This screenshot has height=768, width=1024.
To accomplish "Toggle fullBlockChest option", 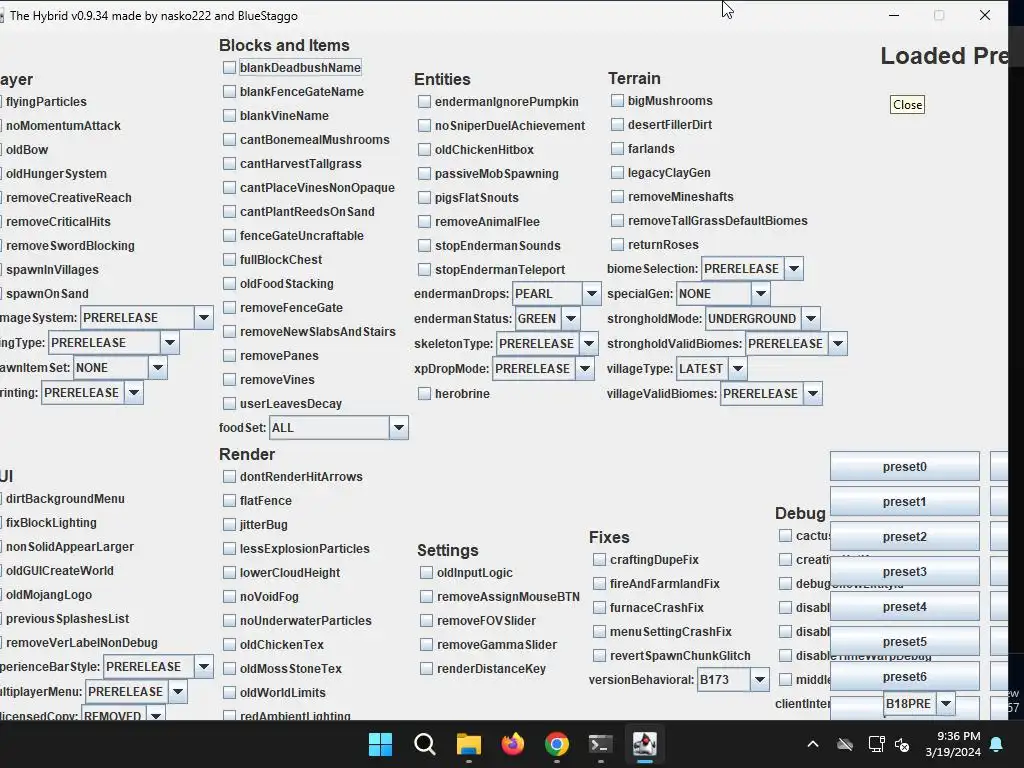I will pos(229,259).
